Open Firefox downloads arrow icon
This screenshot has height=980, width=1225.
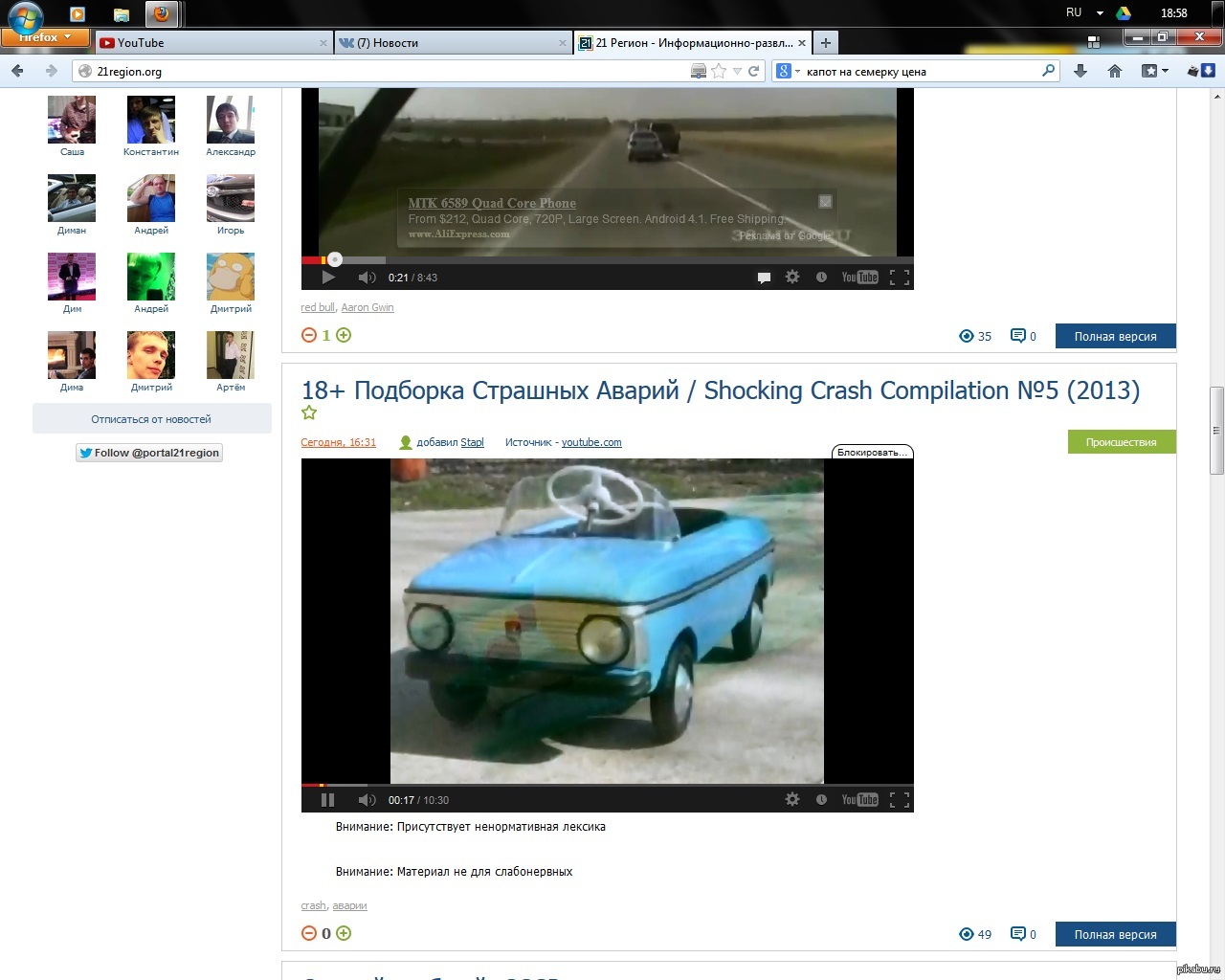pos(1080,71)
